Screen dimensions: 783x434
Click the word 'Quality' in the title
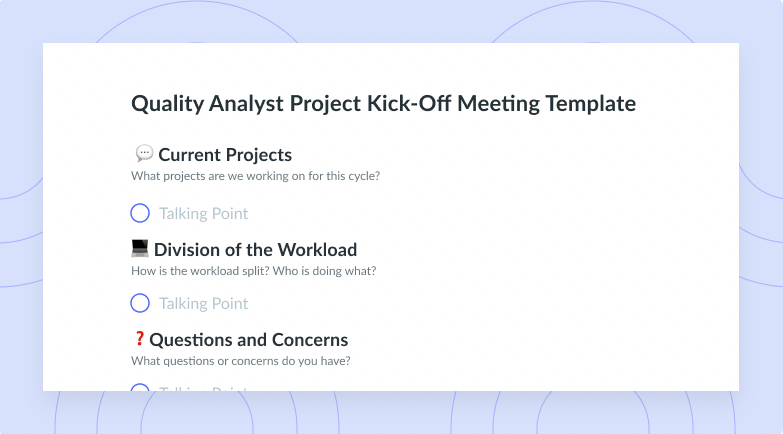coord(168,104)
